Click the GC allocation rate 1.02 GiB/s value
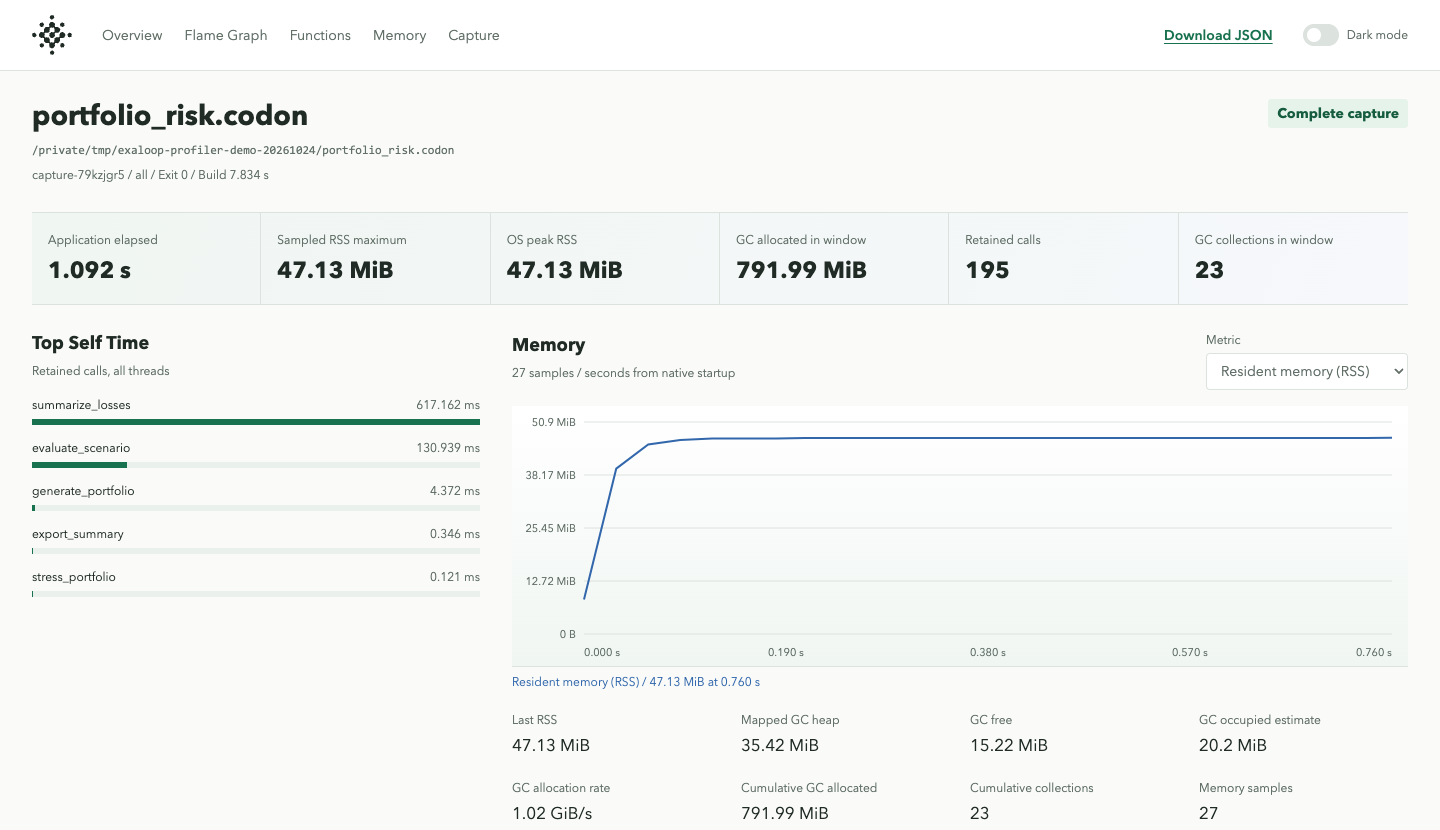 click(x=552, y=813)
